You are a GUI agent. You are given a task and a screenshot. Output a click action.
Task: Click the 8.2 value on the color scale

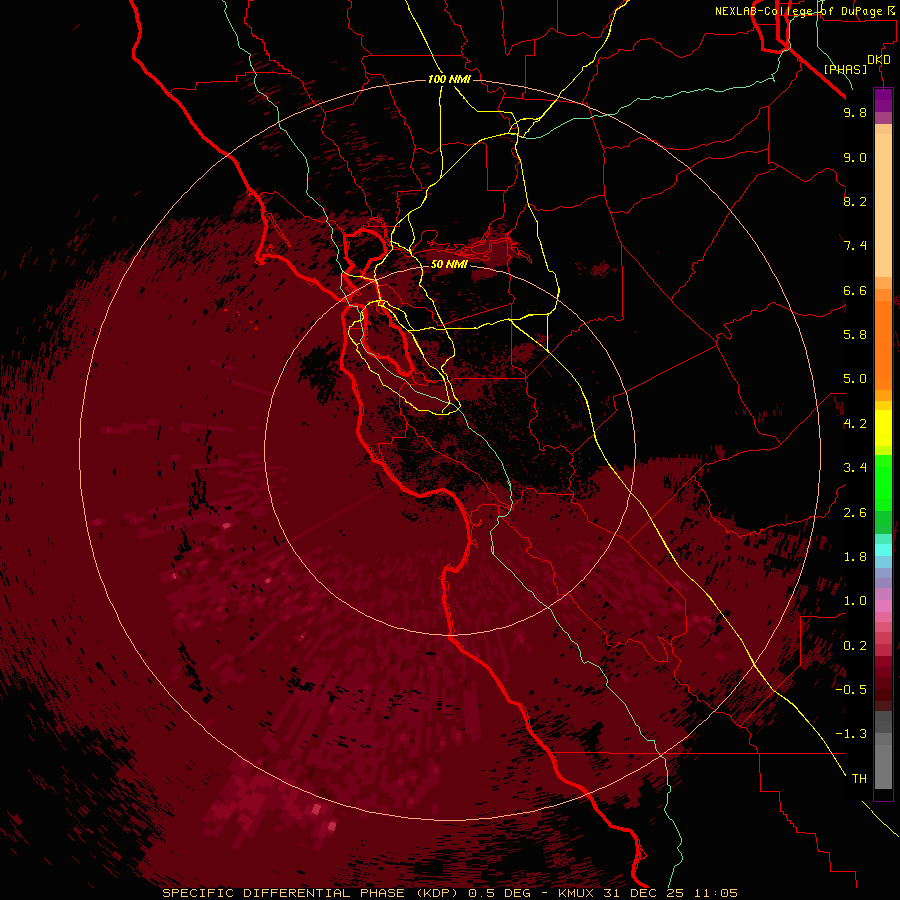[x=855, y=201]
